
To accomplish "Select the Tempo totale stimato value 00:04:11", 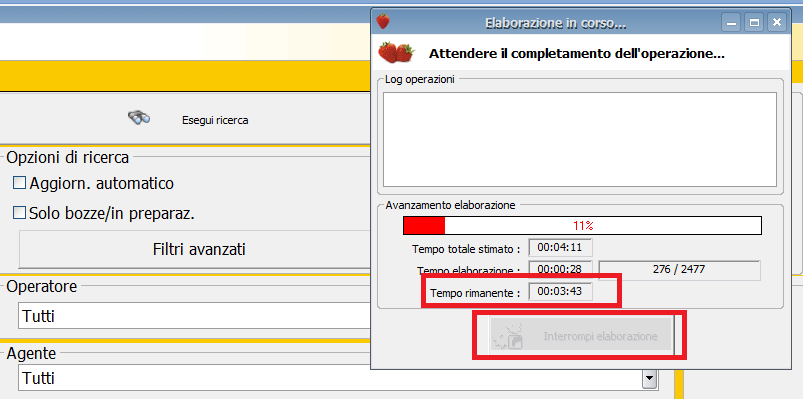I will 560,248.
